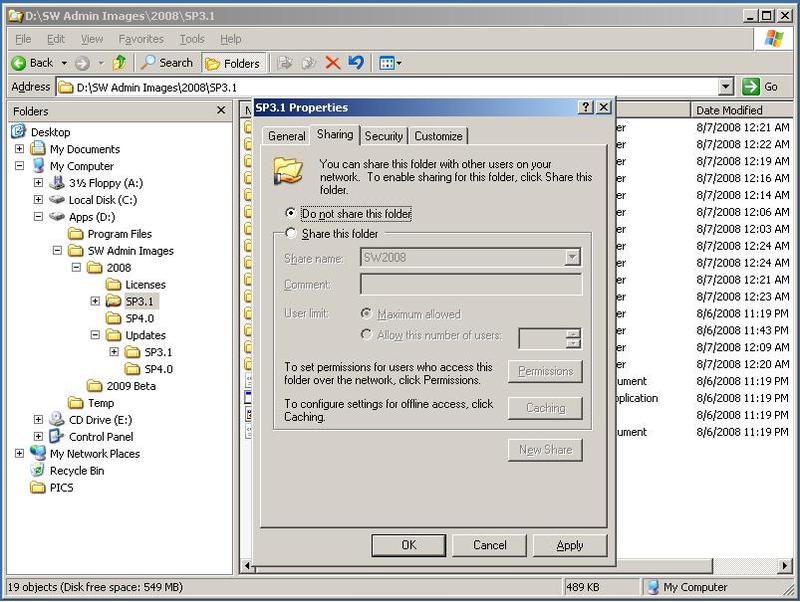Open the Edit menu
Screen dimensions: 800x602
(x=56, y=39)
